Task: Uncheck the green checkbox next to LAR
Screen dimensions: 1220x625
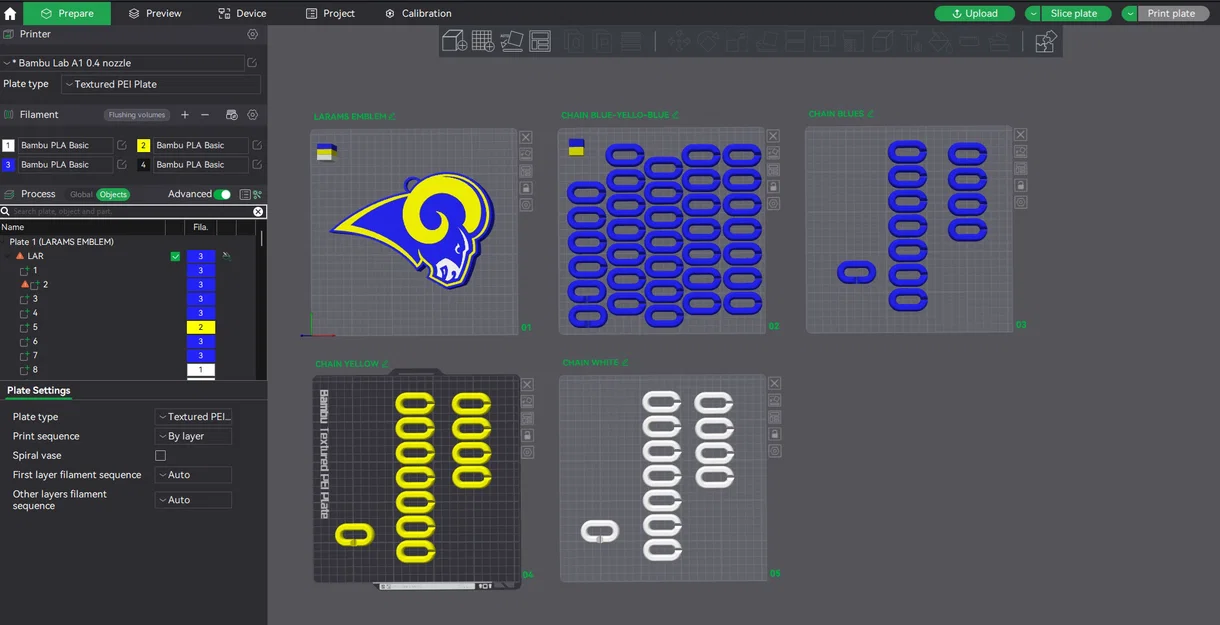Action: coord(175,256)
